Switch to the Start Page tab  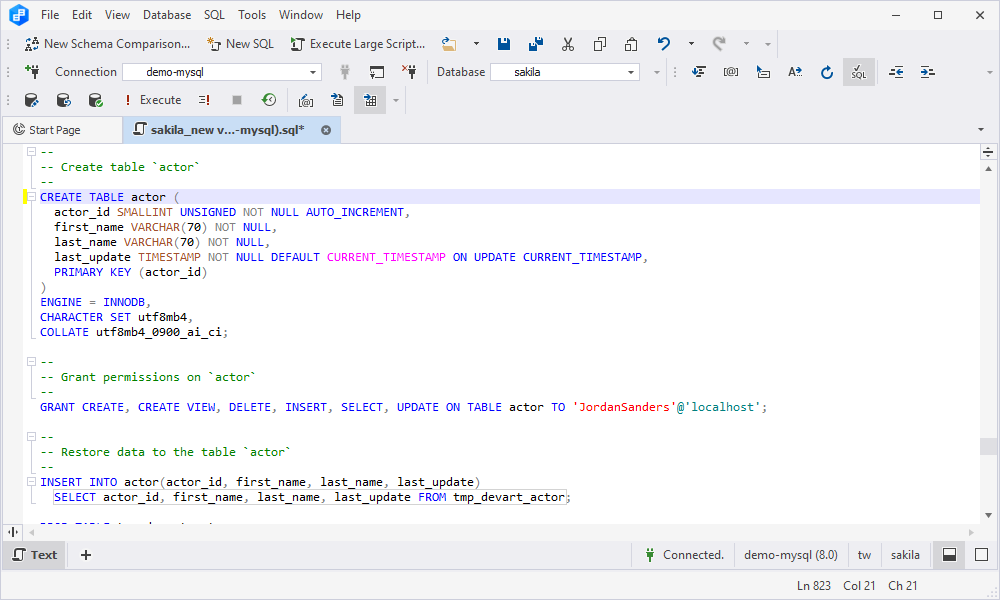point(62,130)
